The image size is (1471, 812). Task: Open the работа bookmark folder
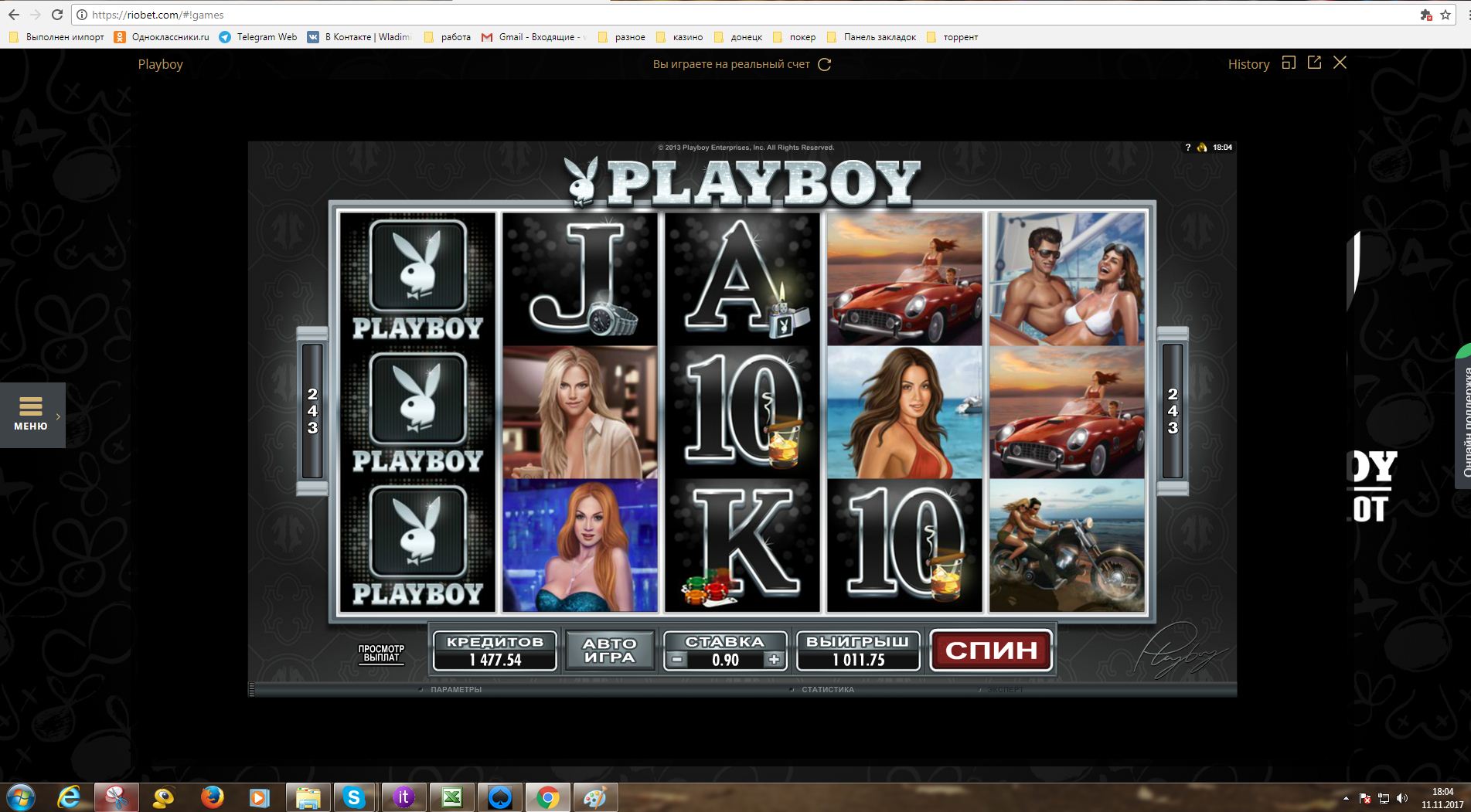point(448,37)
